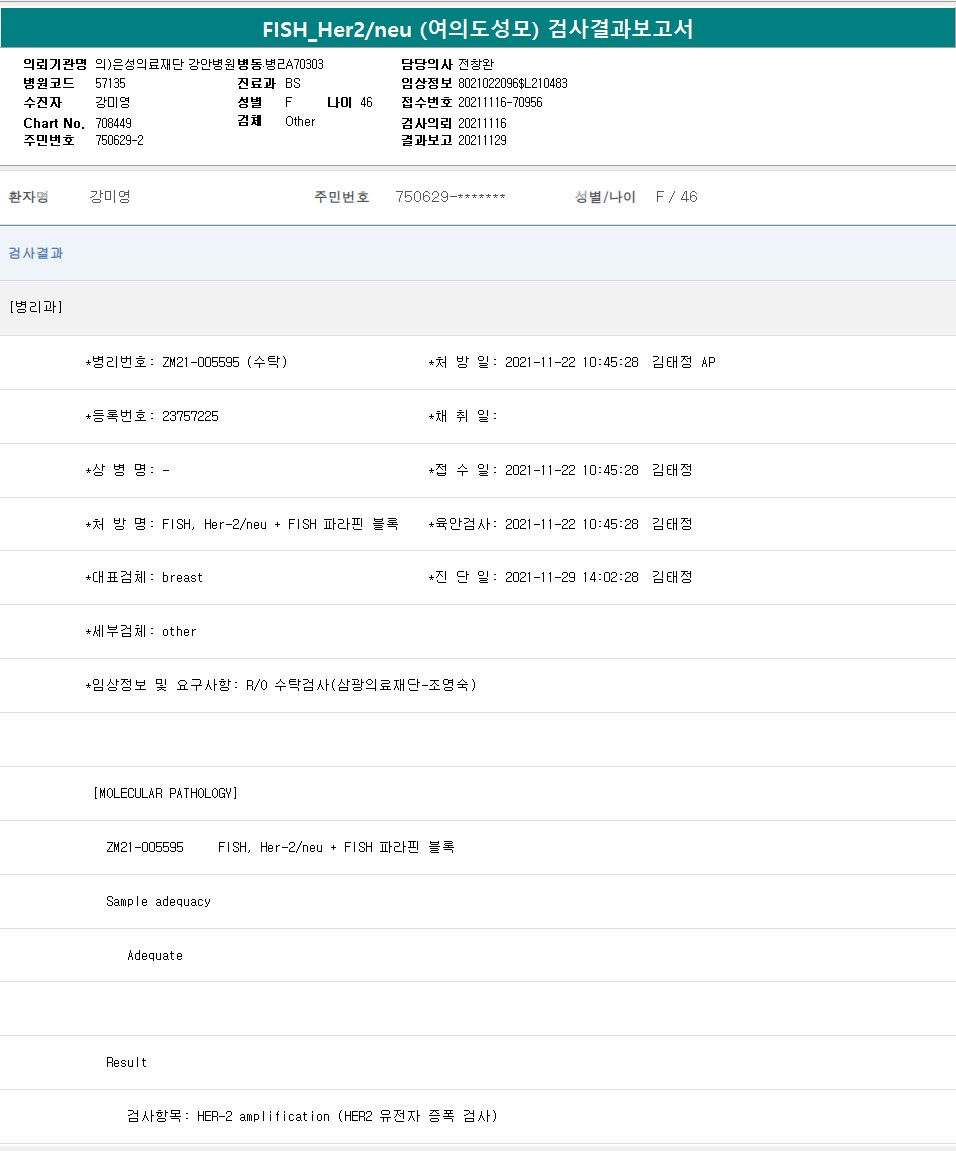The width and height of the screenshot is (956, 1151).
Task: Select the [병리과] department row
Action: tap(36, 308)
